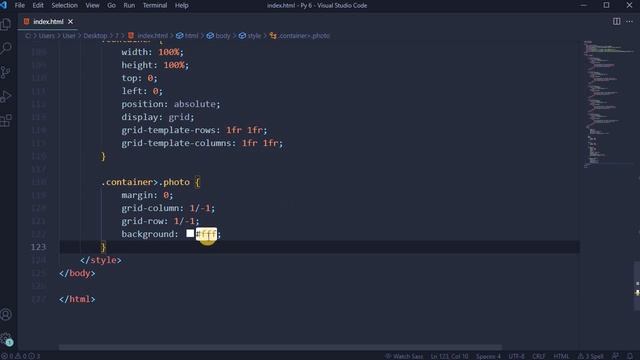The image size is (640, 360).
Task: Click the style breadcrumb segment
Action: (250, 36)
